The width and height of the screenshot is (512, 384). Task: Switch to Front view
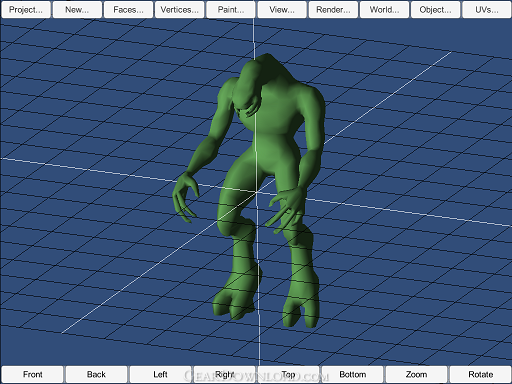(x=32, y=374)
